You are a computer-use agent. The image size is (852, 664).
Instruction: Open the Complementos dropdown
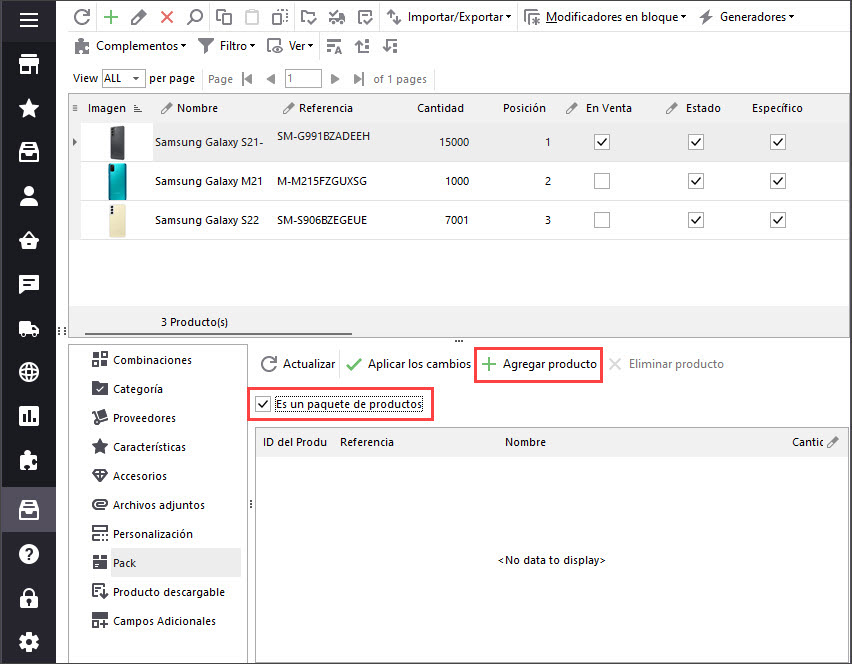coord(130,46)
